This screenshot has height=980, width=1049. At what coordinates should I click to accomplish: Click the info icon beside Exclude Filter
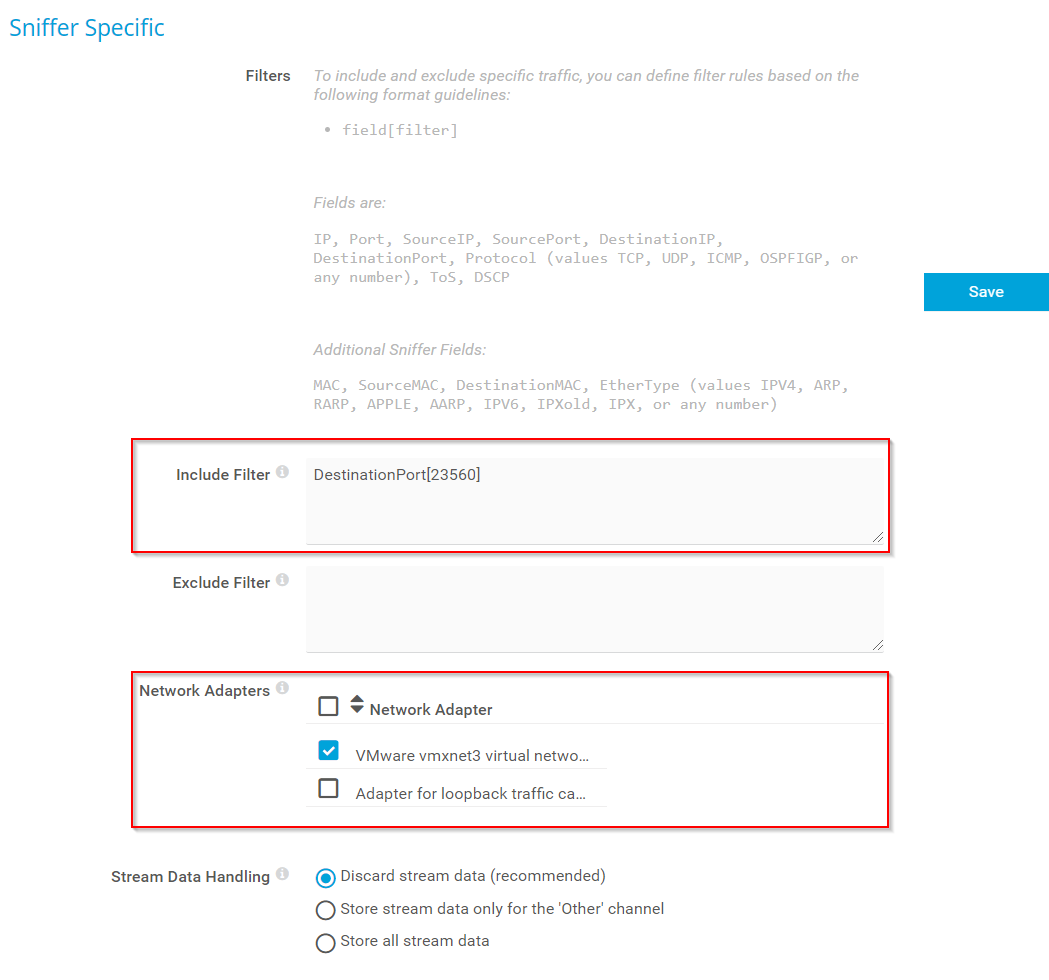pos(283,580)
